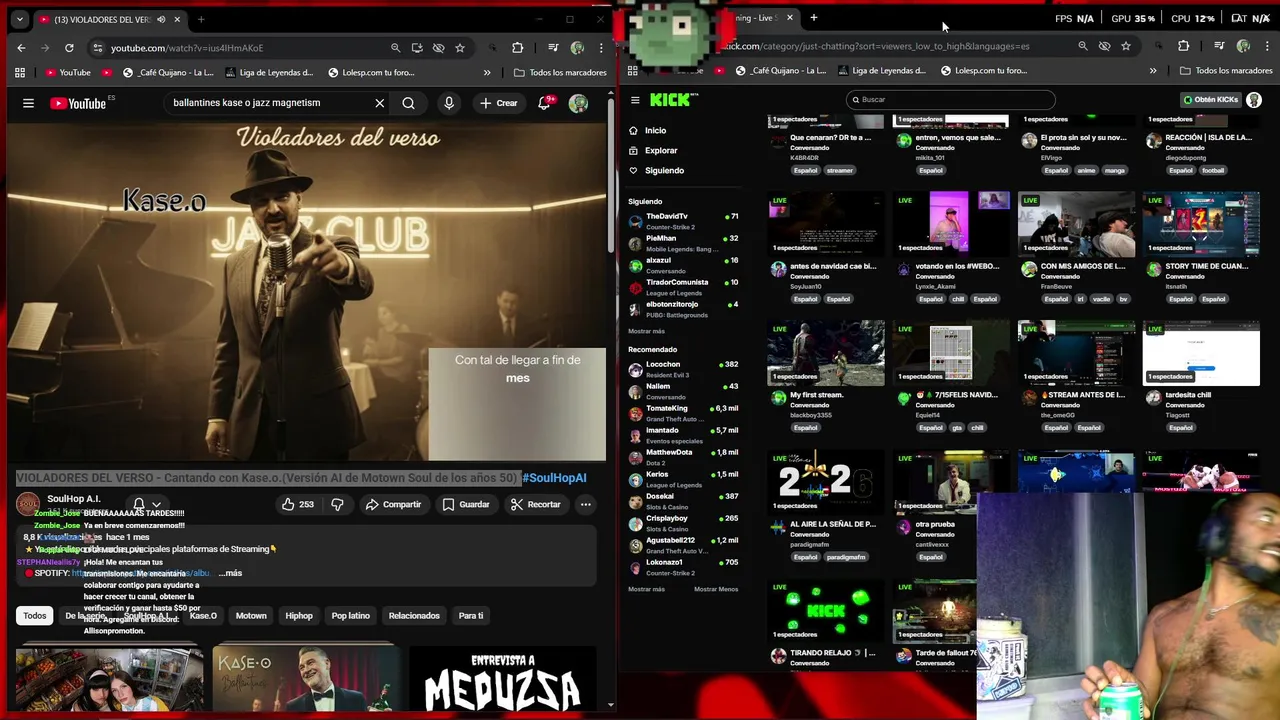Click the Crear create button
The width and height of the screenshot is (1280, 720).
pyautogui.click(x=499, y=103)
